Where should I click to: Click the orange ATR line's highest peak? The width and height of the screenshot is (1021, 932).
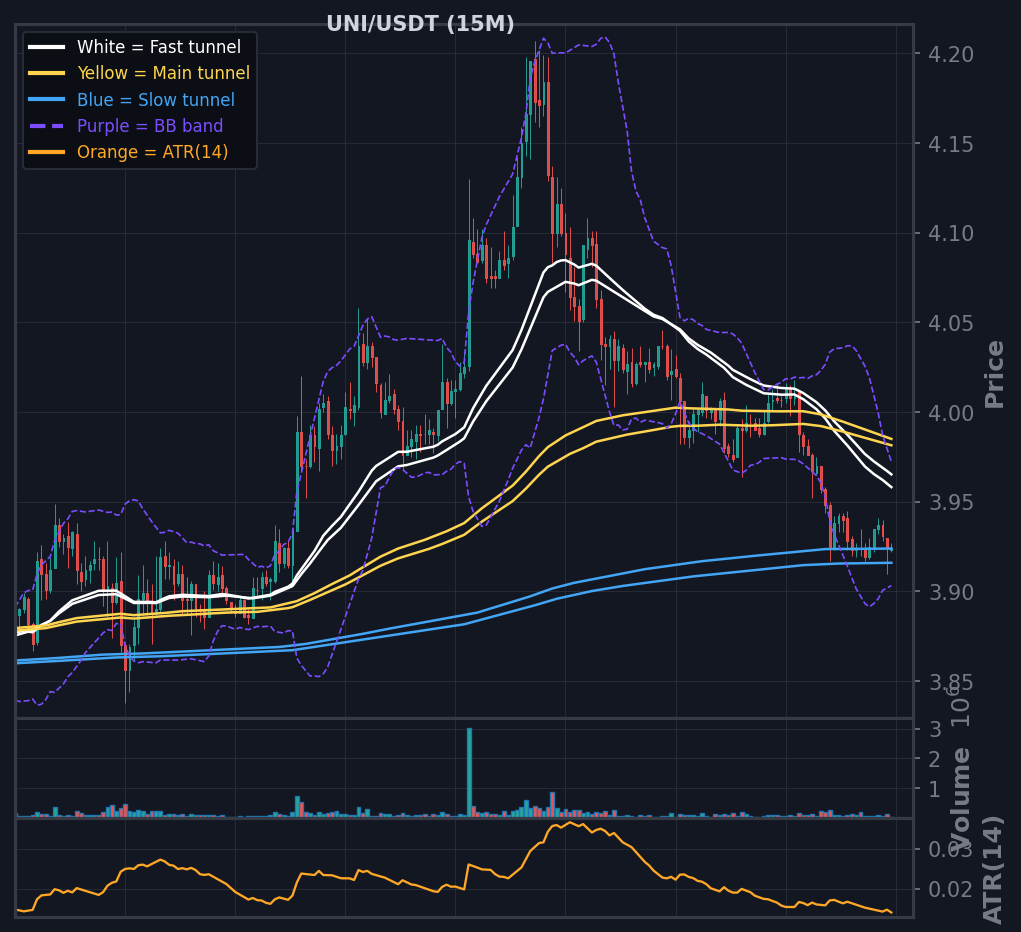(570, 823)
